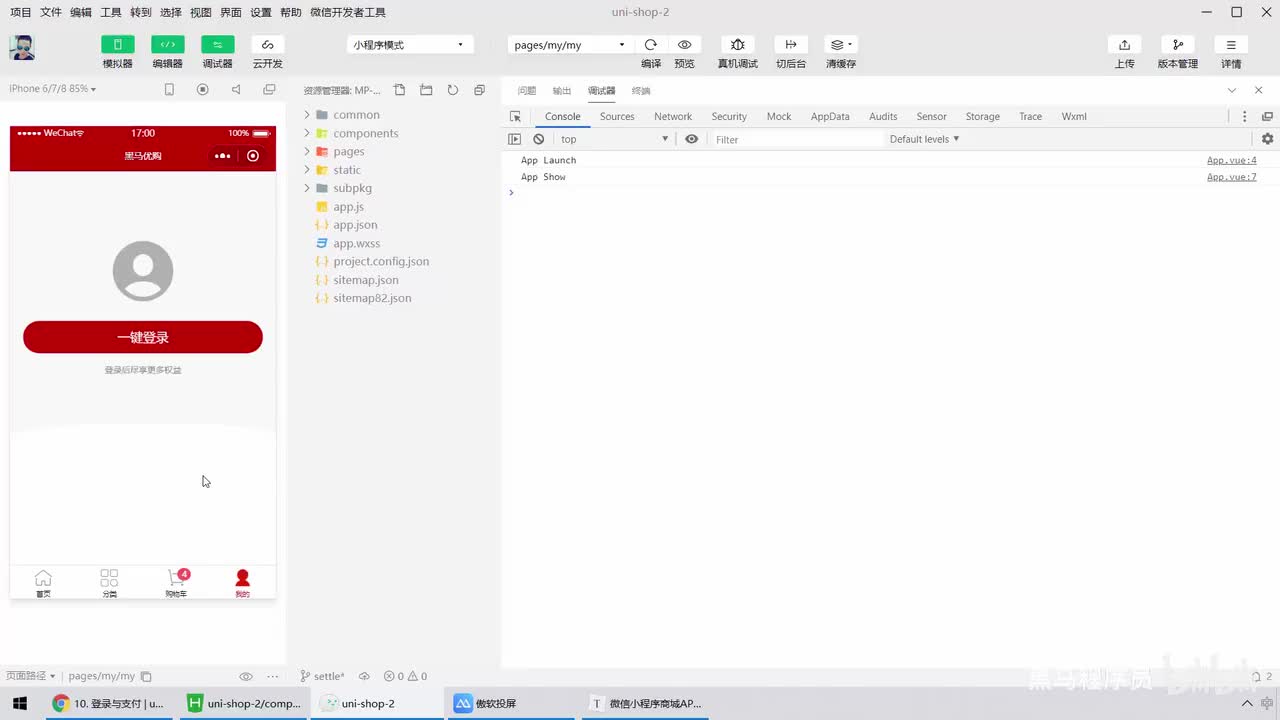
Task: Open the Default levels dropdown
Action: pos(925,139)
